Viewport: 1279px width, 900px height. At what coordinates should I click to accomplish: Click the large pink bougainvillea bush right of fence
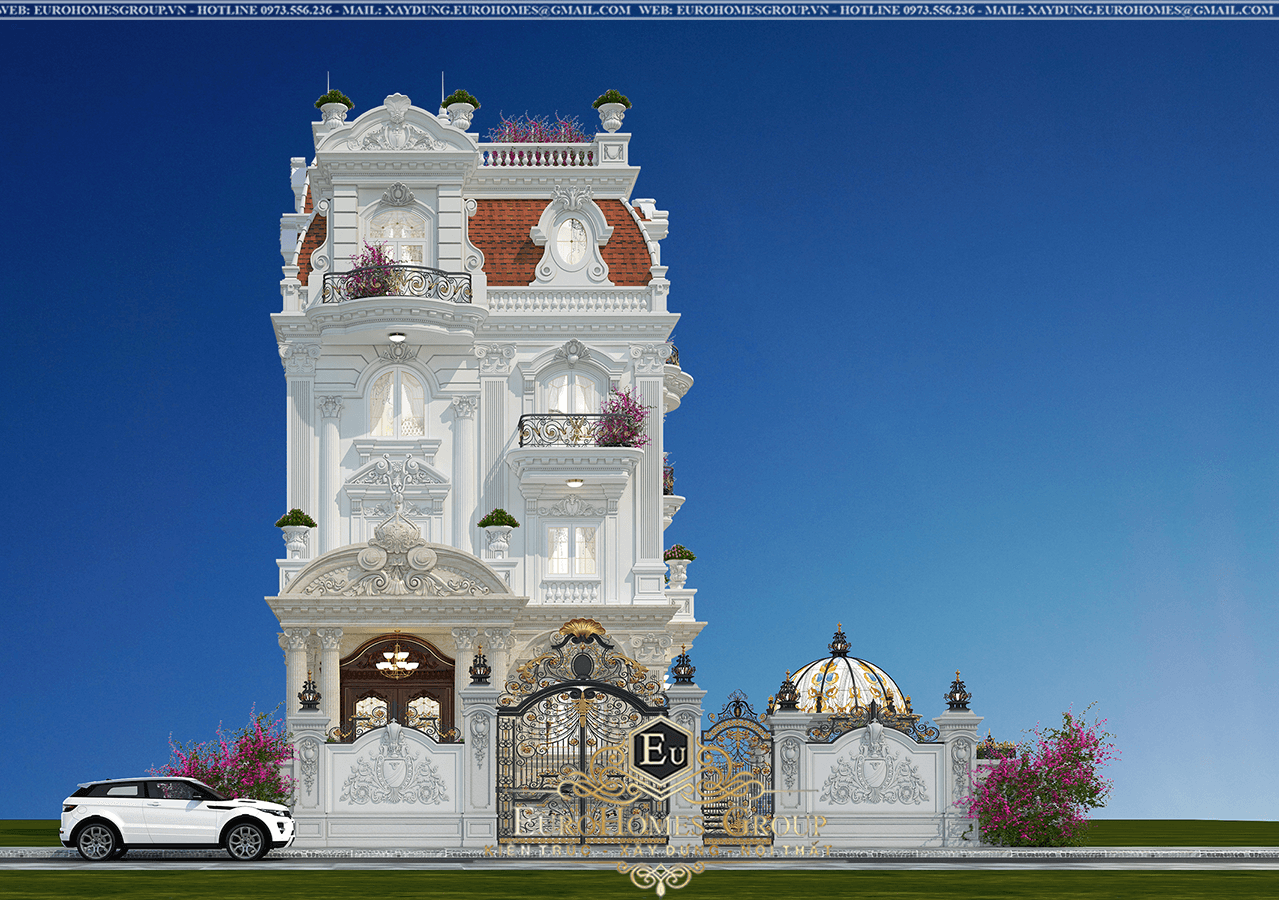click(x=1040, y=780)
